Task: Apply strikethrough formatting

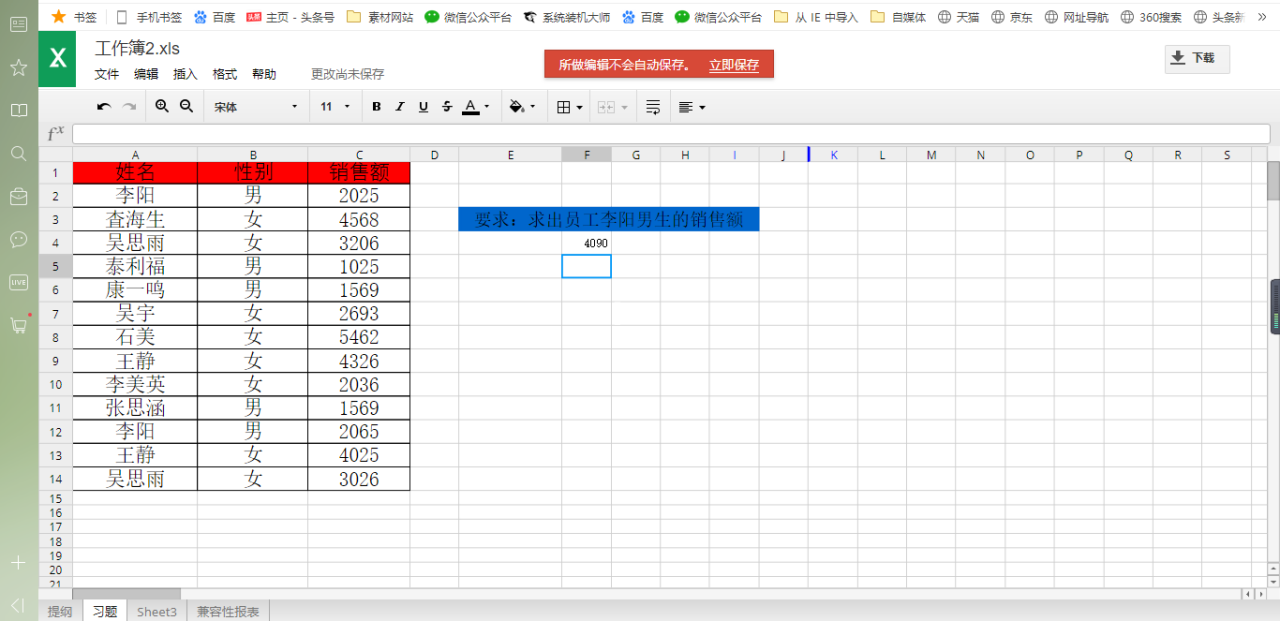Action: click(x=447, y=107)
